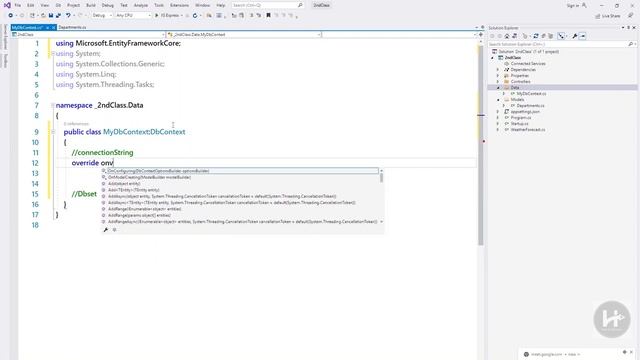This screenshot has height=360, width=640.
Task: Select Program.cs in Solution Explorer
Action: 520,118
